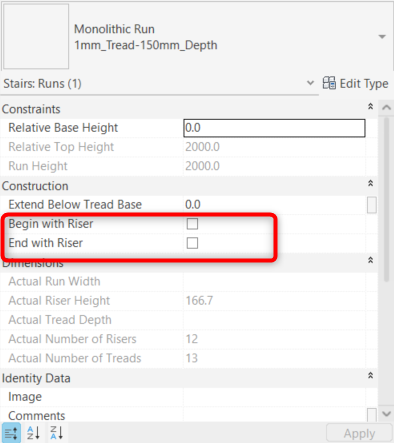This screenshot has width=394, height=443.
Task: Select the Relative Top Height value 2000.0
Action: click(x=202, y=147)
